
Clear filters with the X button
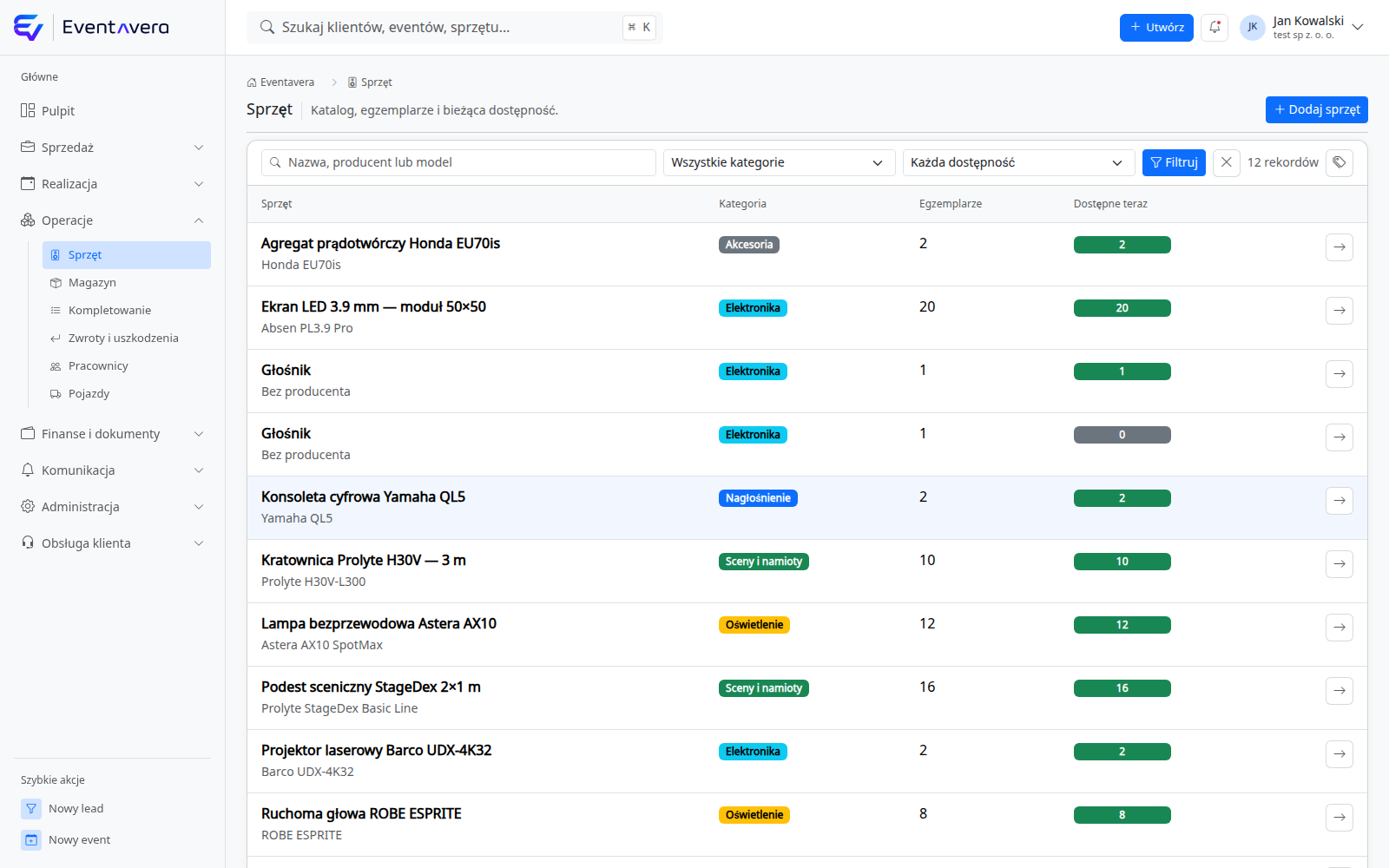[1226, 162]
